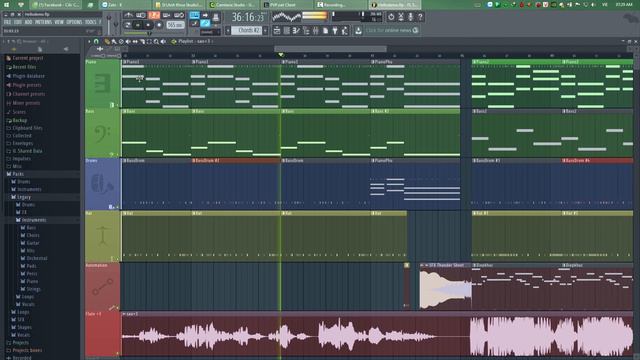Click the power-style icon in top toolbar
Screen dimensions: 640x360
point(391,17)
